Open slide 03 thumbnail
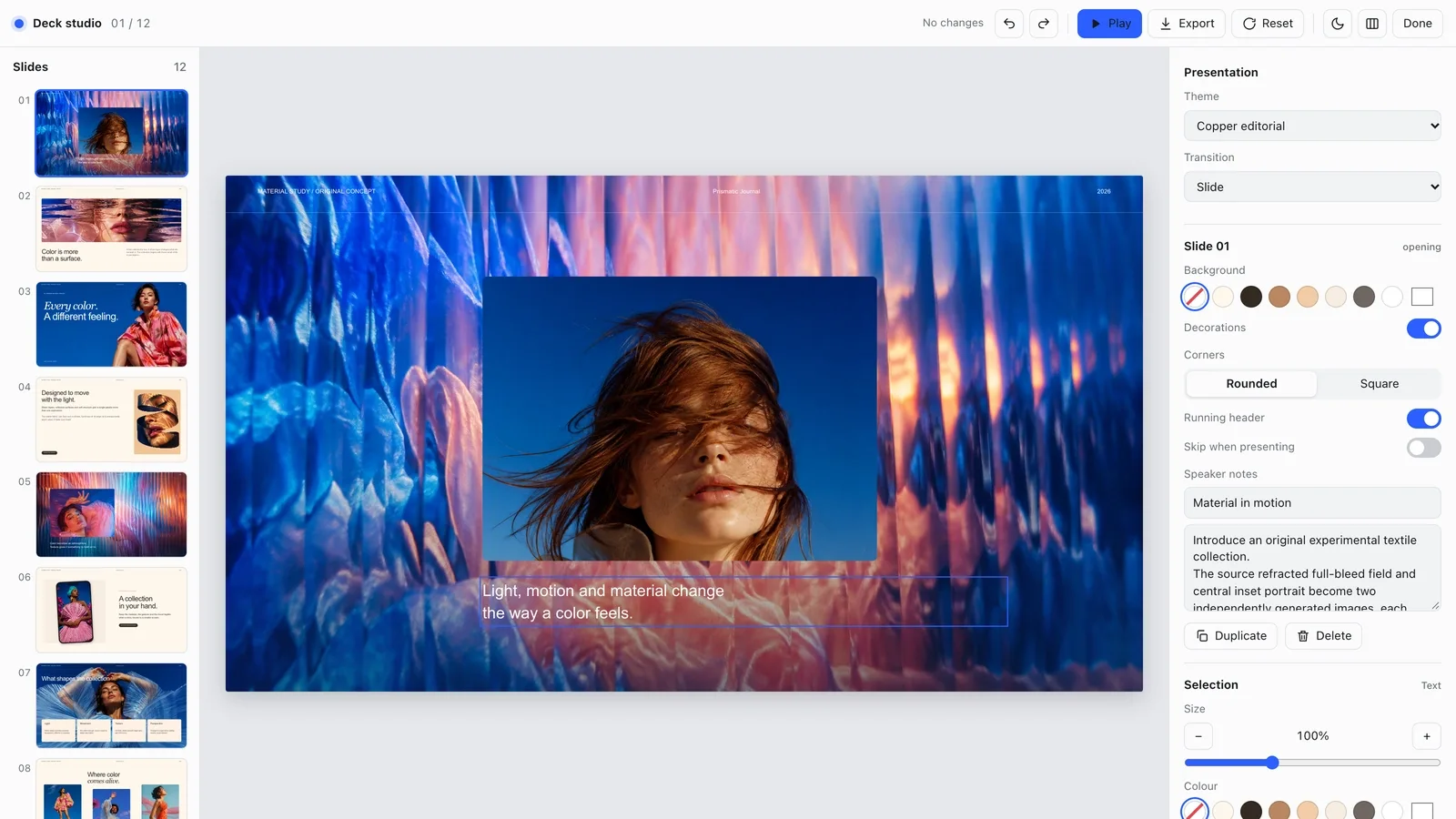 (x=111, y=324)
